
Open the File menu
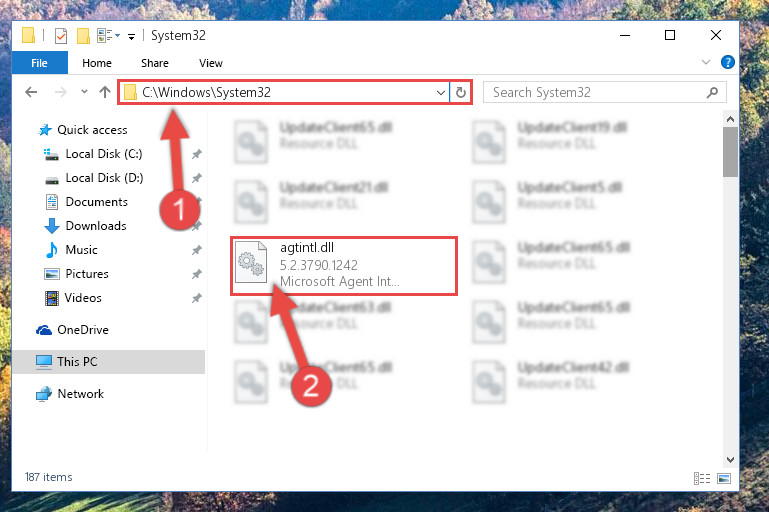click(x=40, y=63)
